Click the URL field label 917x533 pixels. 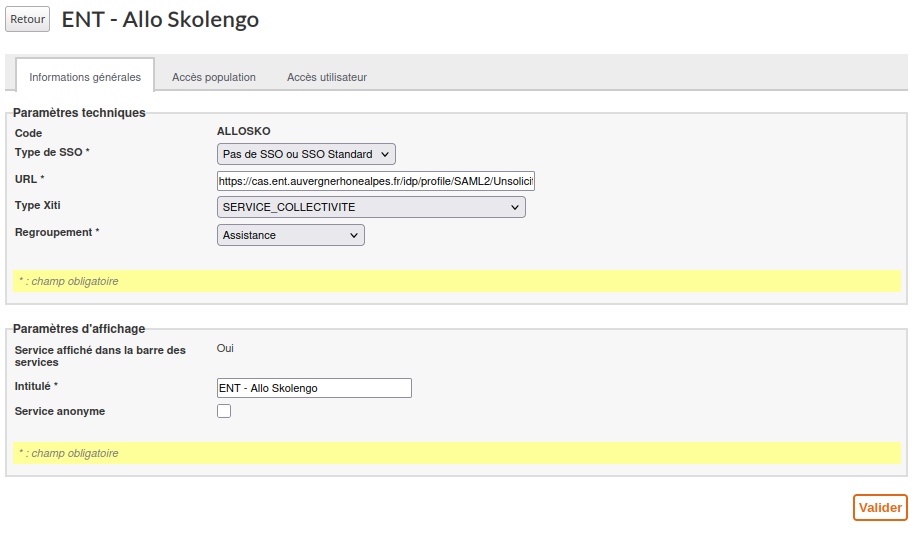(30, 179)
